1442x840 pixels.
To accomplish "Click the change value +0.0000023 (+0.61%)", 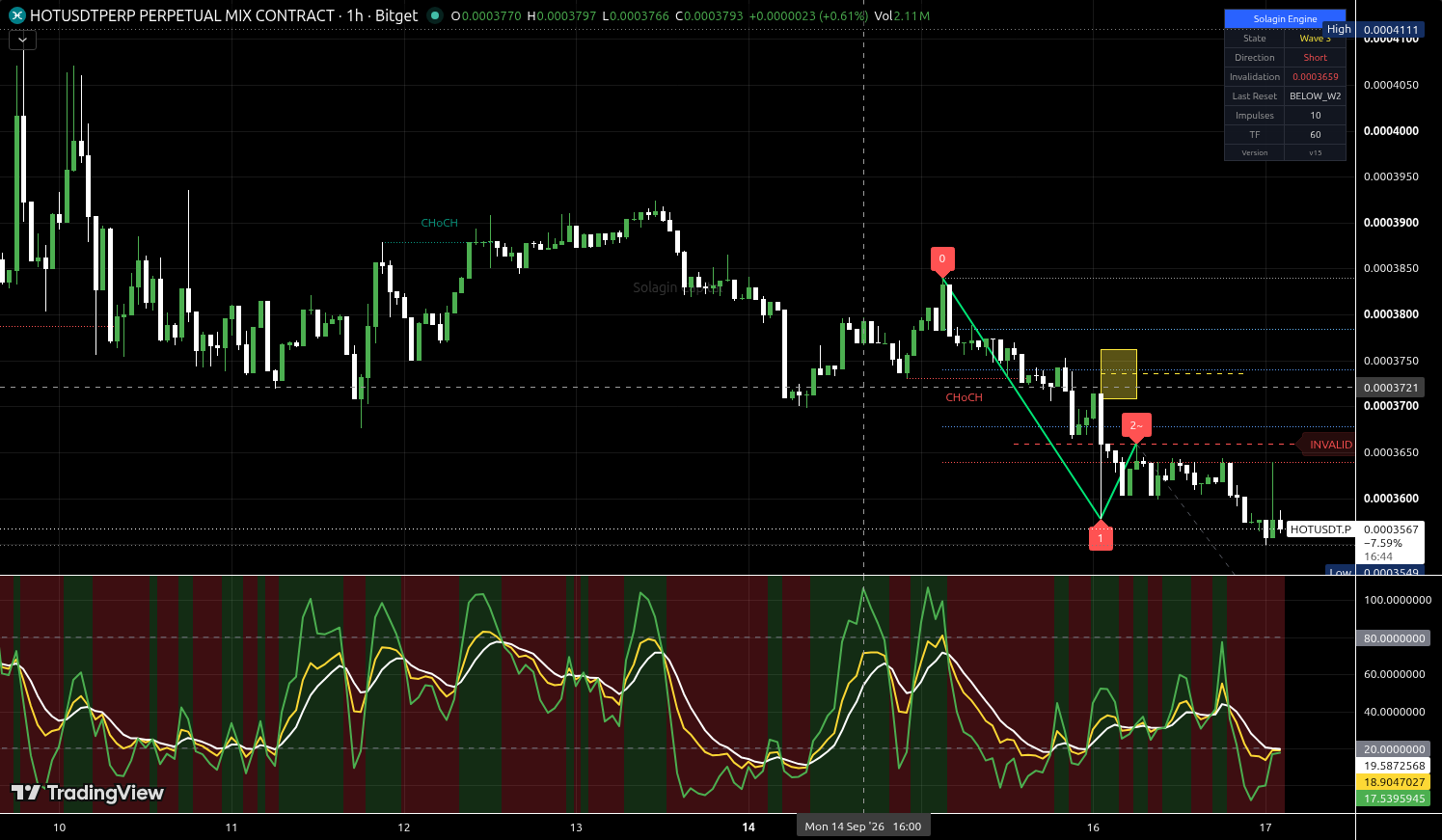I will pyautogui.click(x=808, y=15).
